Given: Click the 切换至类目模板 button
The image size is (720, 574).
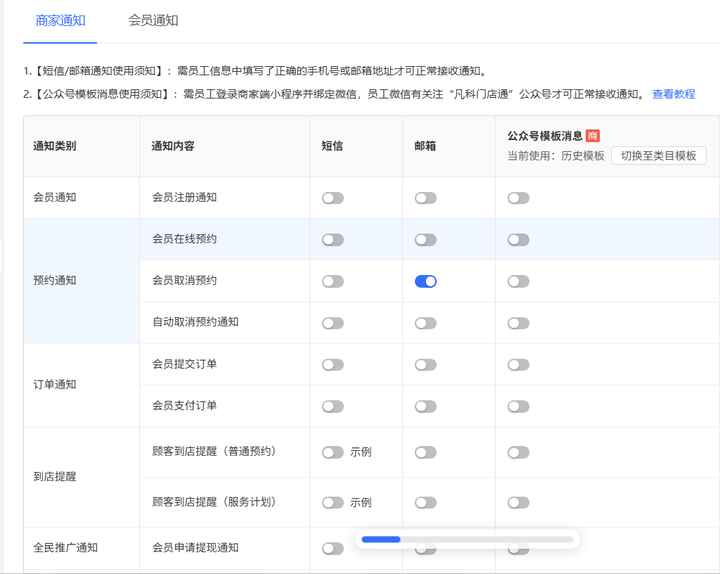Looking at the screenshot, I should (x=658, y=156).
